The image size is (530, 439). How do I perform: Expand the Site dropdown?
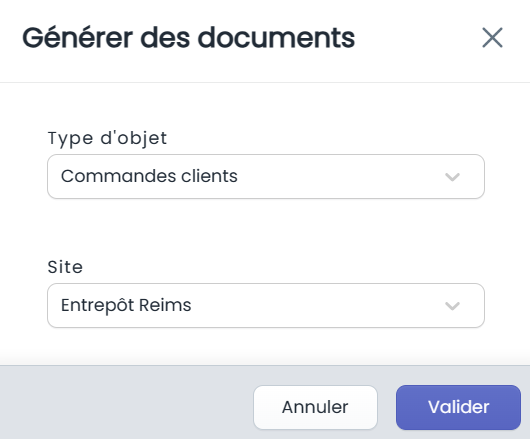pyautogui.click(x=266, y=306)
